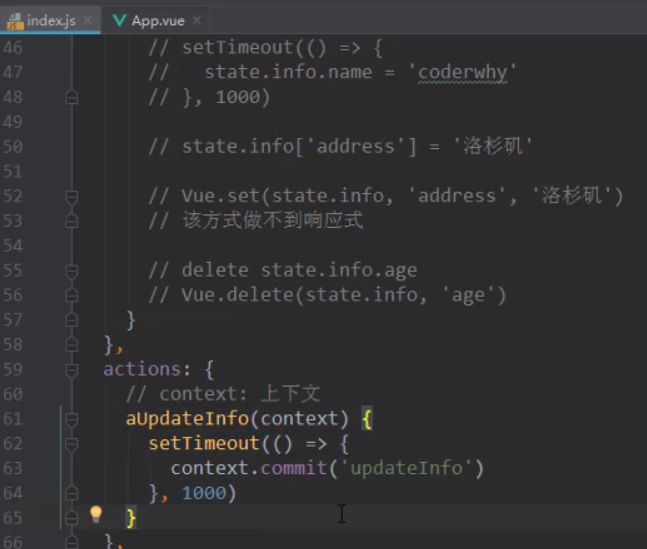
Task: Switch to the App.vue tab
Action: [157, 20]
